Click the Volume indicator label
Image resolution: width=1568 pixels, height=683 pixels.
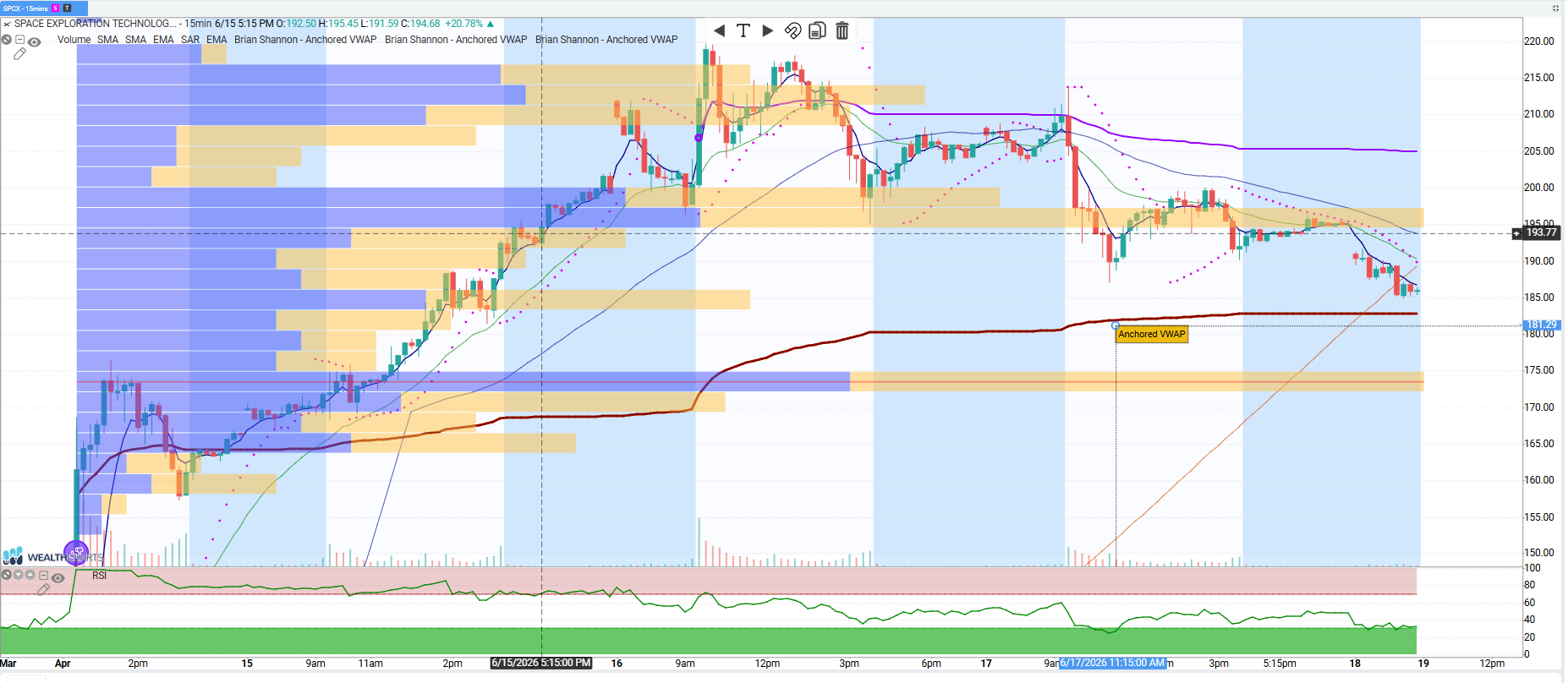coord(74,40)
